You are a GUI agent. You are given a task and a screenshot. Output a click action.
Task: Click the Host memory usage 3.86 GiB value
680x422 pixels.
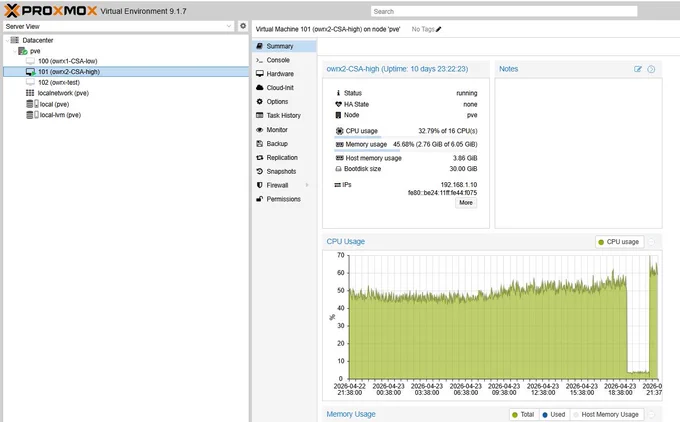click(x=465, y=158)
